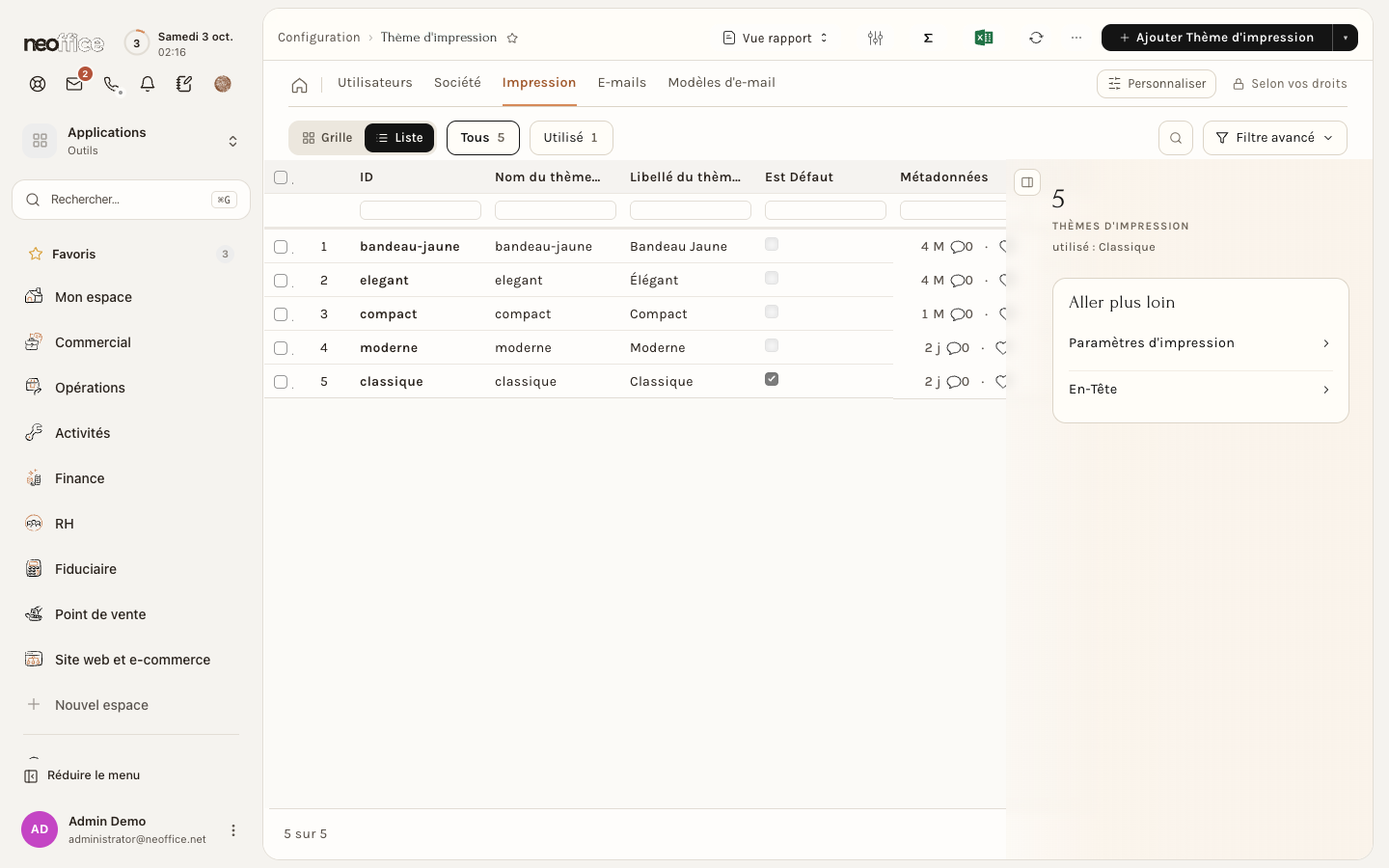Uncheck Est Défaut for classique
This screenshot has height=868, width=1389.
point(772,379)
